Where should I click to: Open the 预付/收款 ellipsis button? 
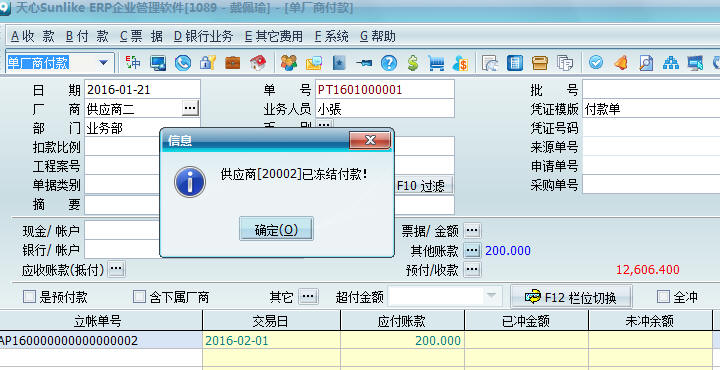coord(472,269)
